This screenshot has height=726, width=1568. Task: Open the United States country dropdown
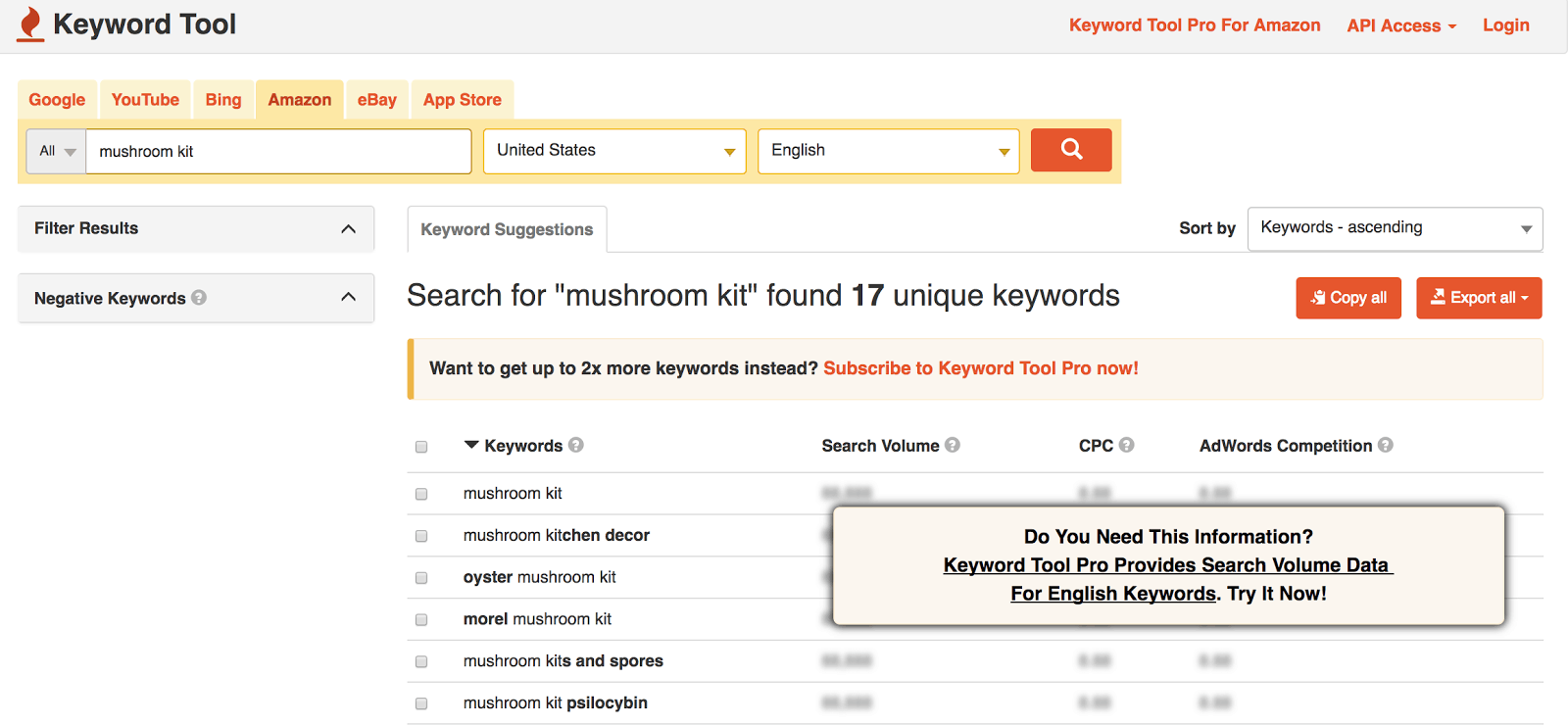614,151
